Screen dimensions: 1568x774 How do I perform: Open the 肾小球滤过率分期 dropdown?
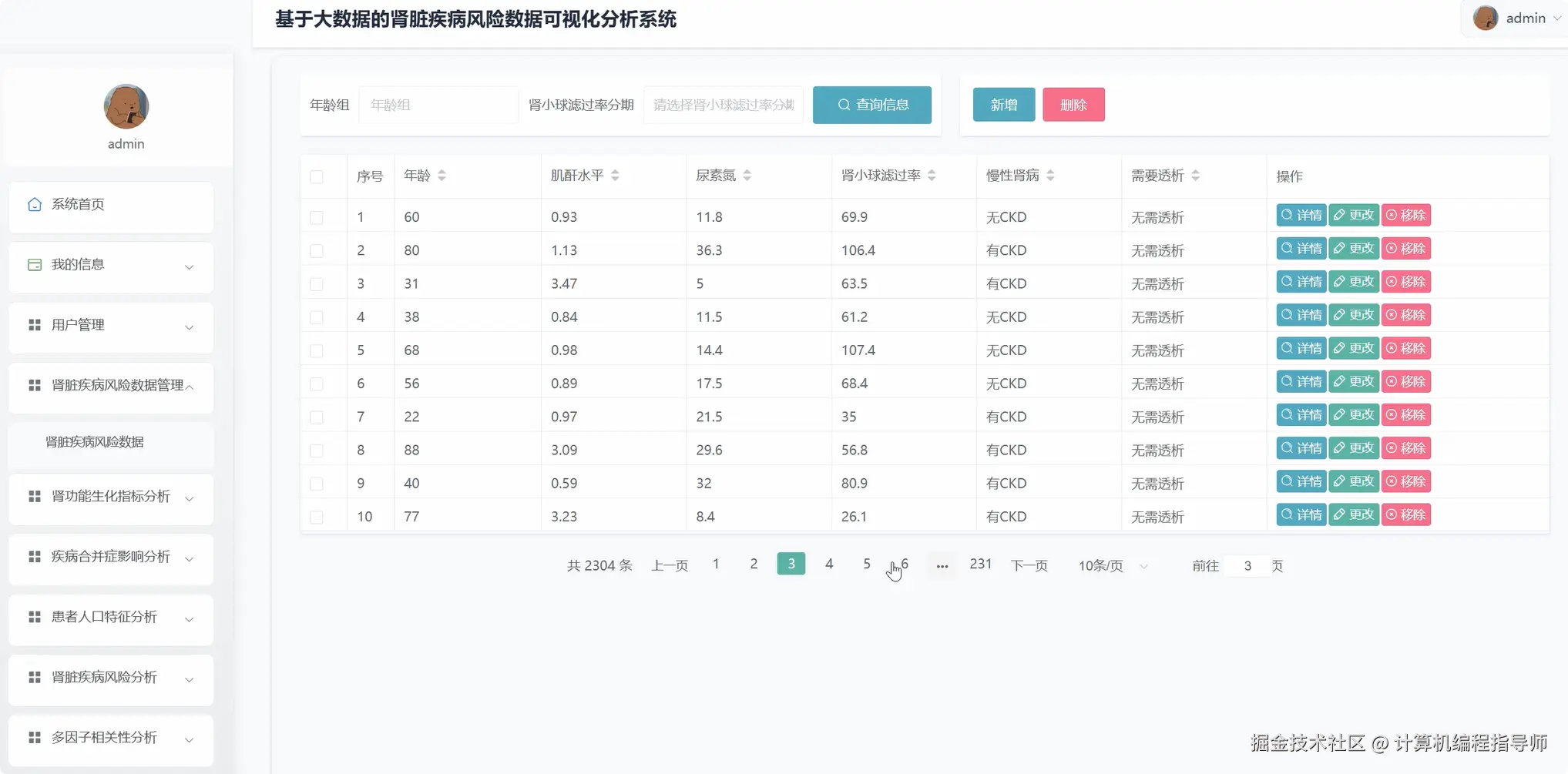[723, 105]
